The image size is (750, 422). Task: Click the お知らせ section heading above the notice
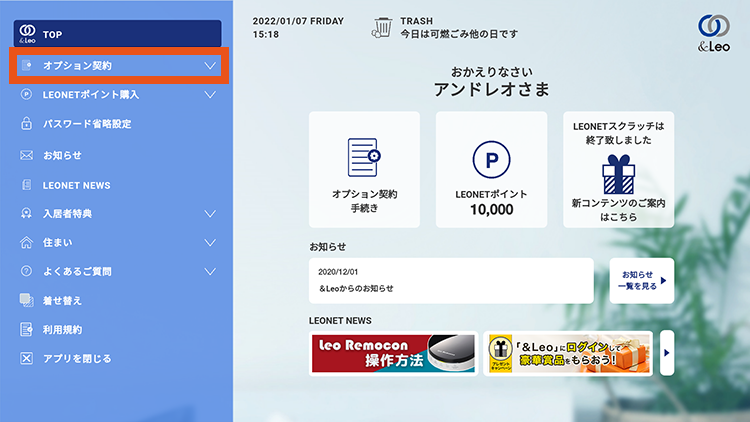coord(327,247)
